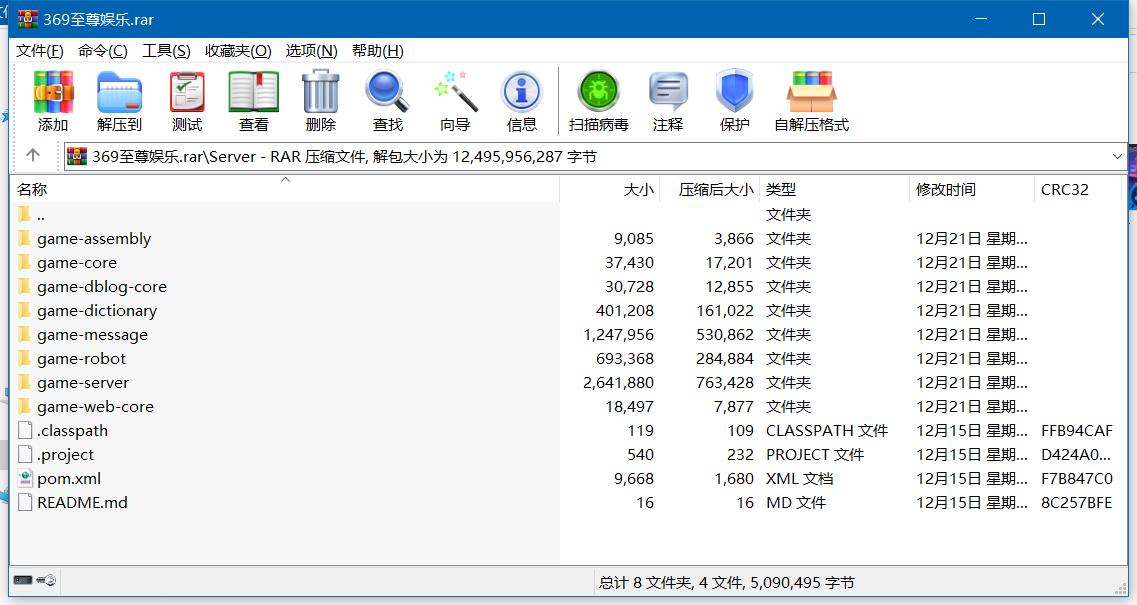Select the pom.xml file
Viewport: 1137px width, 605px height.
pyautogui.click(x=68, y=478)
